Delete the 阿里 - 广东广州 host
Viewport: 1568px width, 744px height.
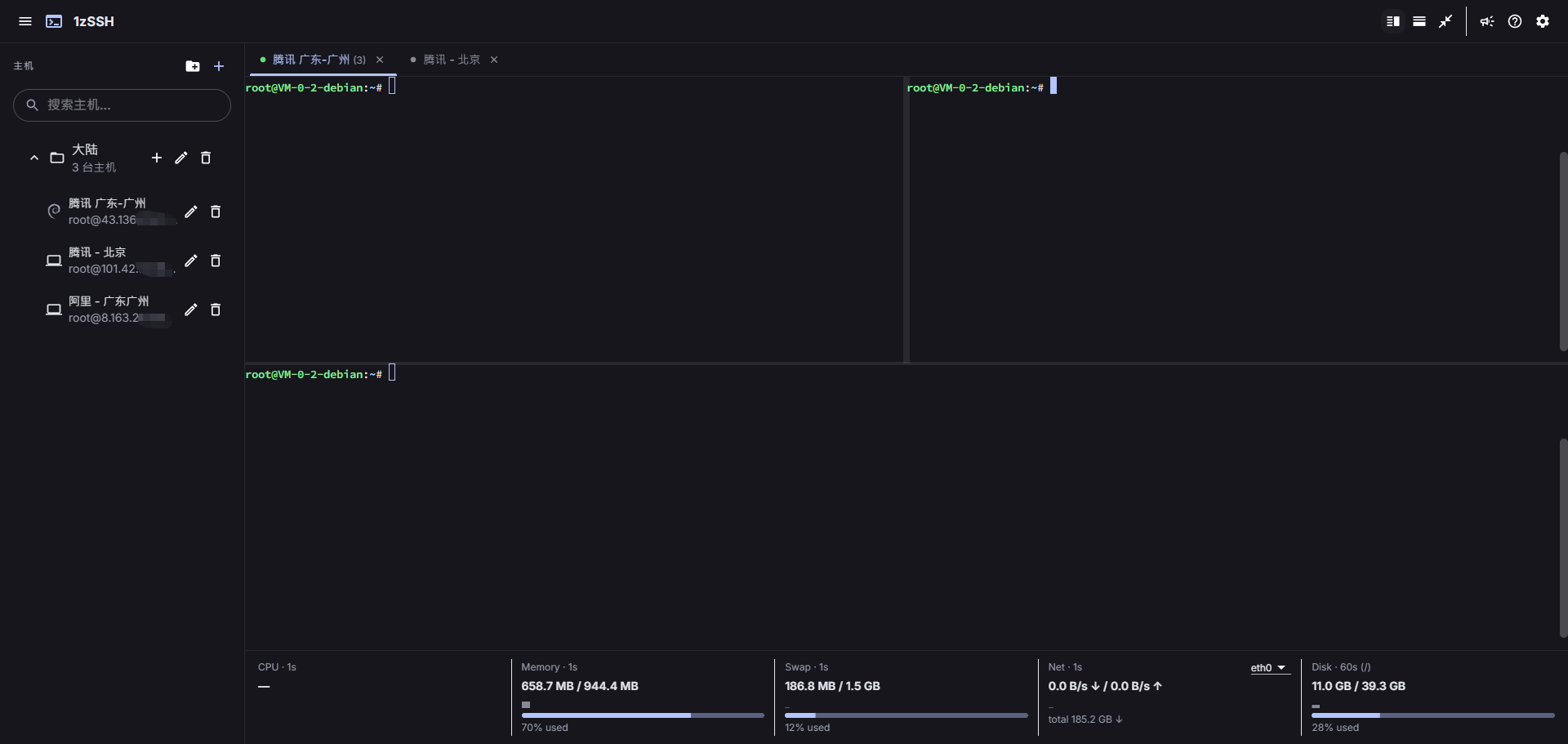point(216,310)
